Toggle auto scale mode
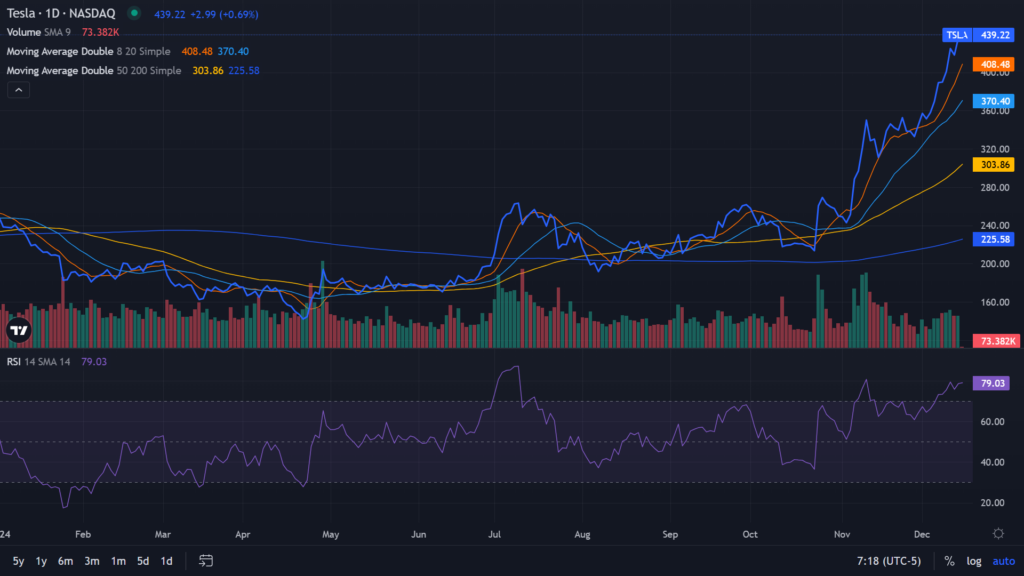Screen dimensions: 1024x576 1001,561
